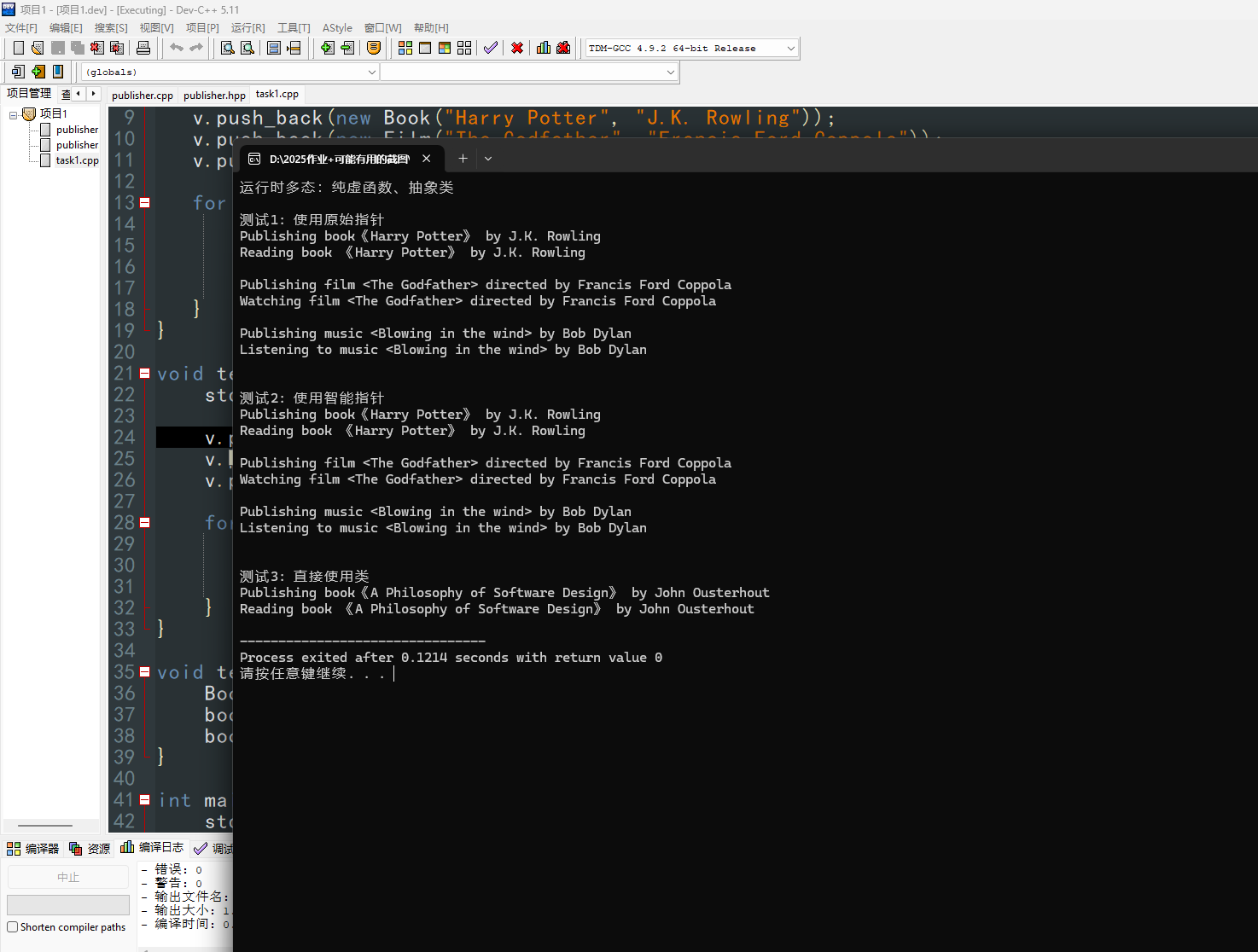Switch to the 编译器 bottom tab
1258x952 pixels.
(33, 849)
